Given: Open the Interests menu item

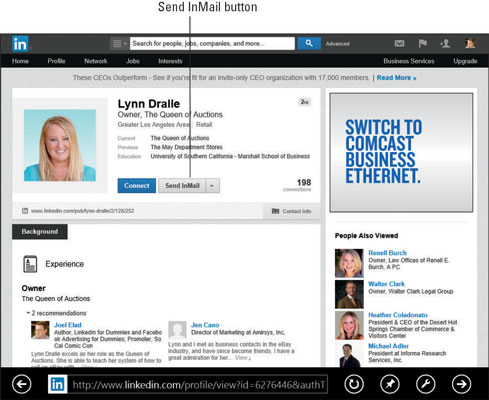Looking at the screenshot, I should [170, 61].
